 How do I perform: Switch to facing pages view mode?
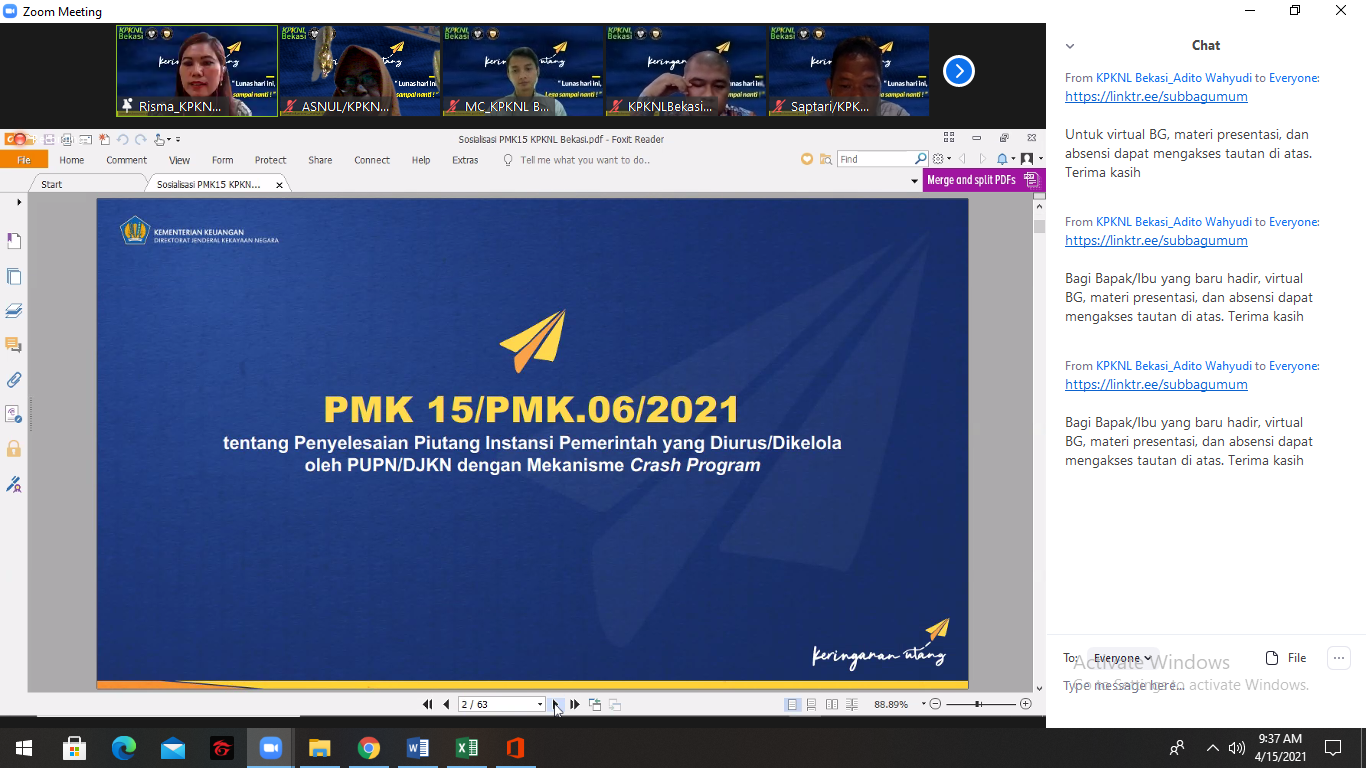[x=832, y=705]
